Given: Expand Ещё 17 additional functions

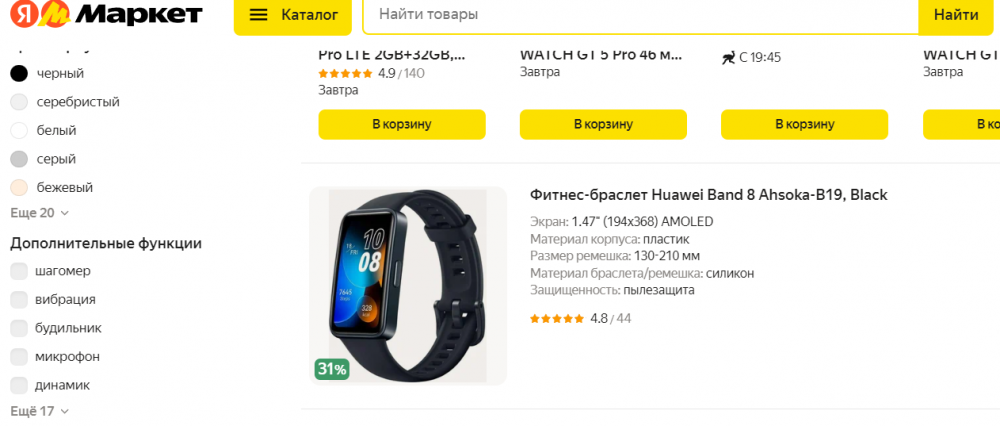Looking at the screenshot, I should tap(40, 411).
